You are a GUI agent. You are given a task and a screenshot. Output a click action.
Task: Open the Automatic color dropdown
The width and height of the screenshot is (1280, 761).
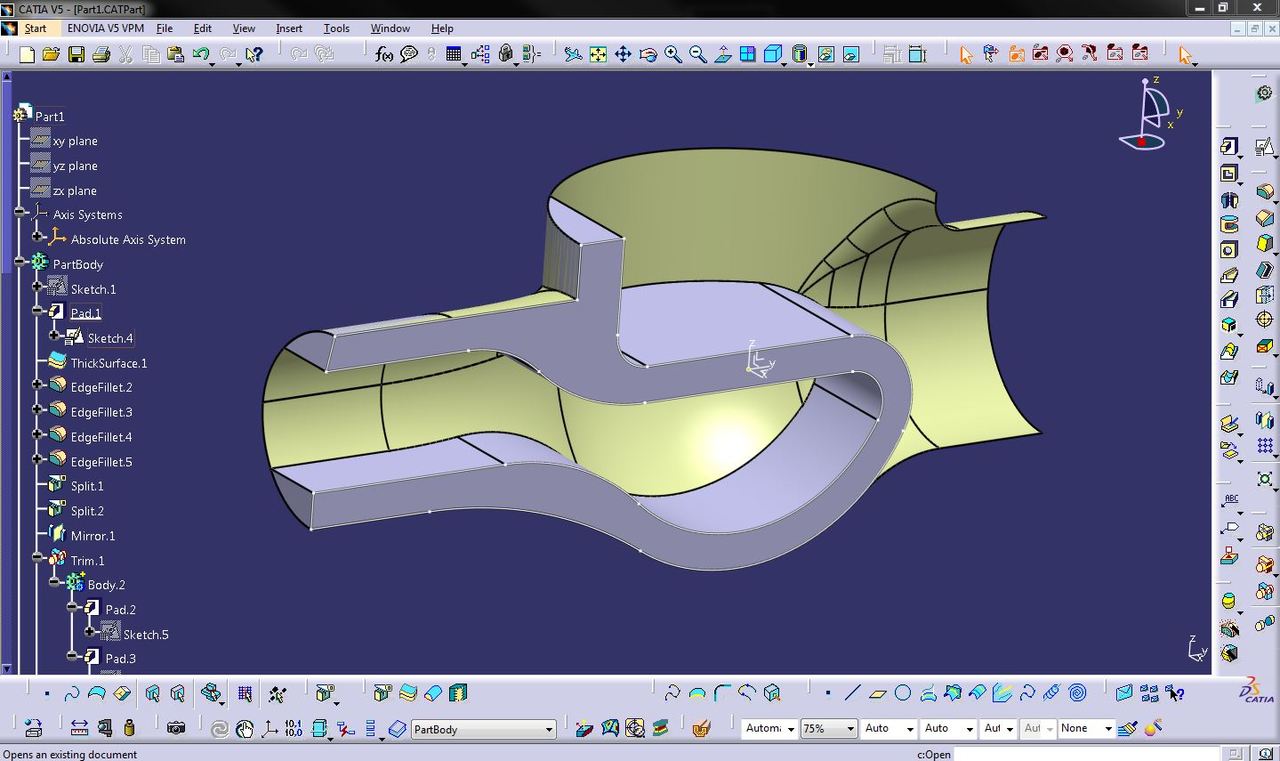pyautogui.click(x=790, y=729)
